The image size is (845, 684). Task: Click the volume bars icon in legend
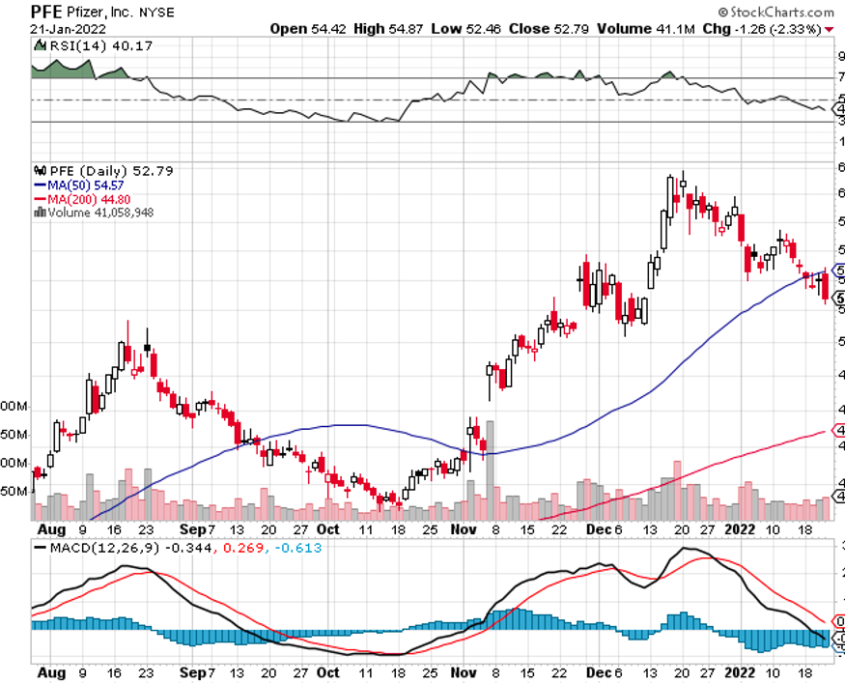pos(40,212)
